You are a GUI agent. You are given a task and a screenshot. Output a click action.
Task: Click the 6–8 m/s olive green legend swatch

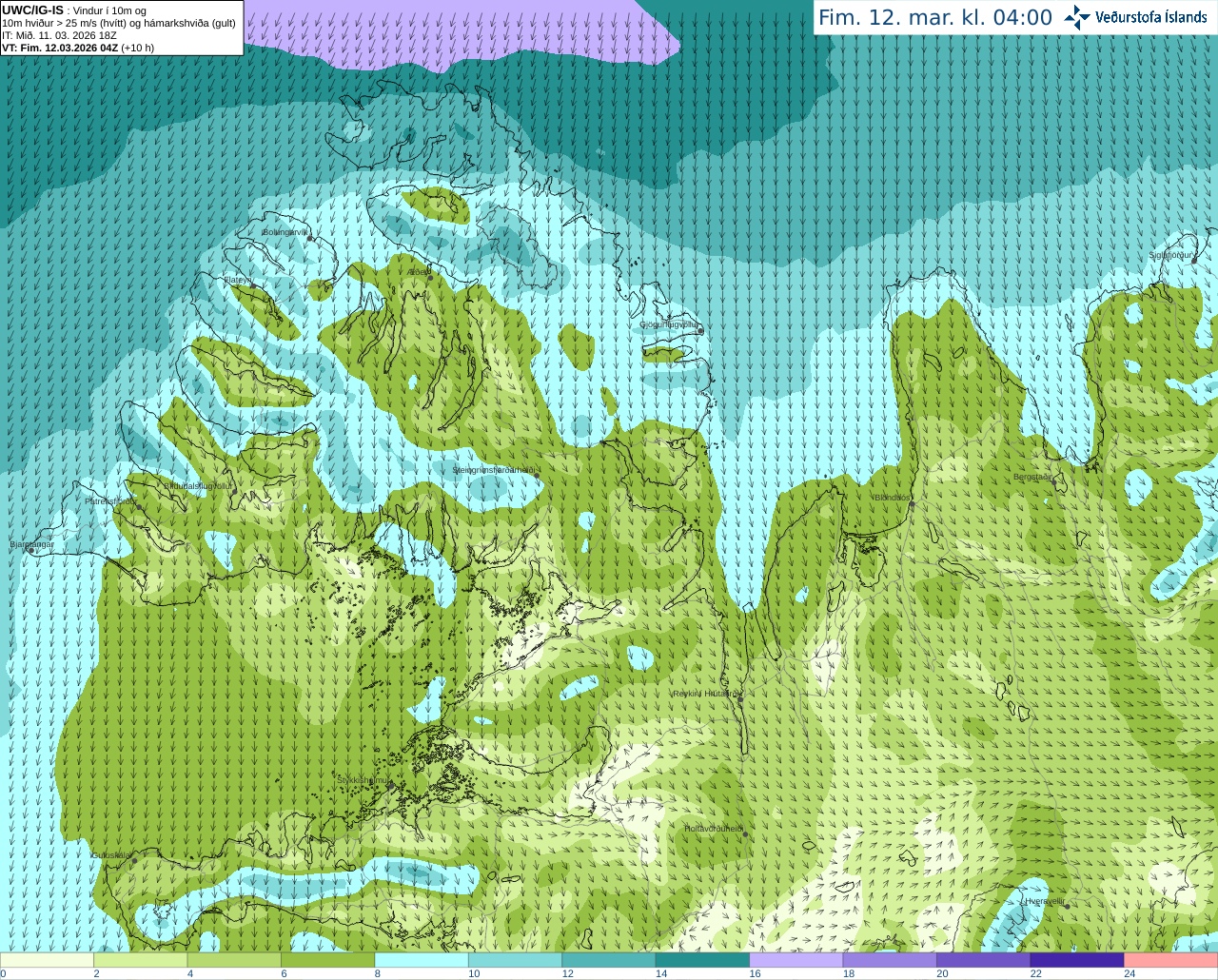pyautogui.click(x=327, y=960)
